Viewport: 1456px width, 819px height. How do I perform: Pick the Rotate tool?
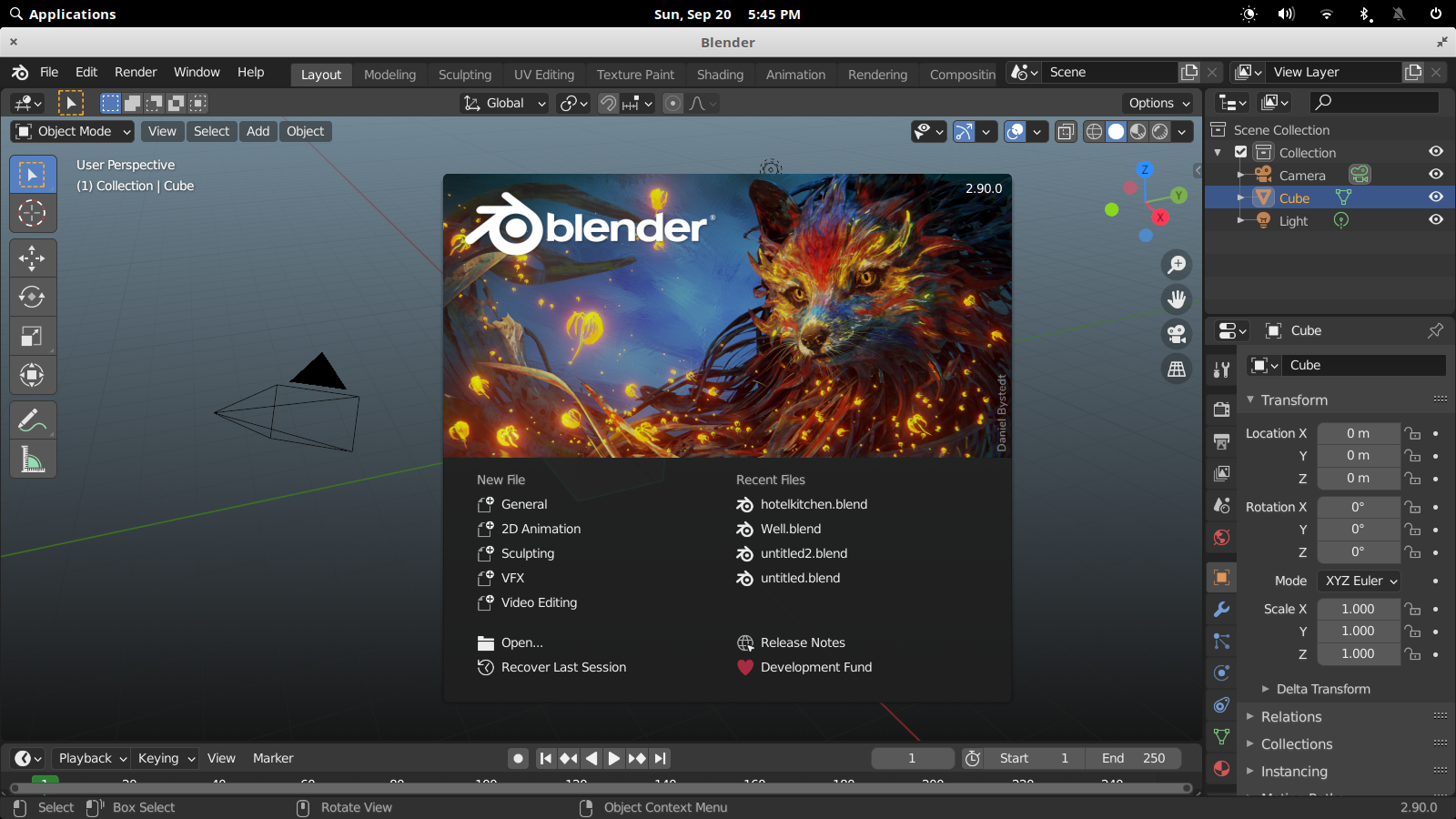(33, 297)
